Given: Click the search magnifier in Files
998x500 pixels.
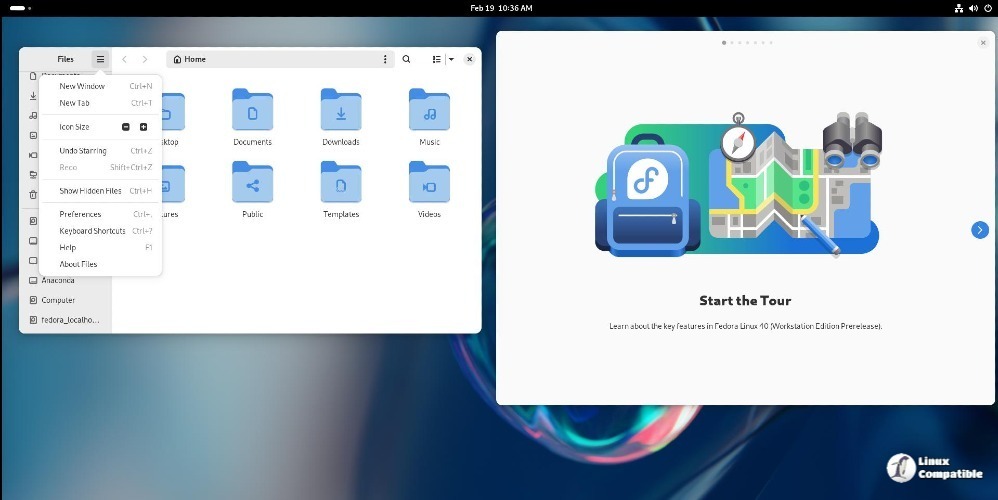Looking at the screenshot, I should pyautogui.click(x=406, y=59).
